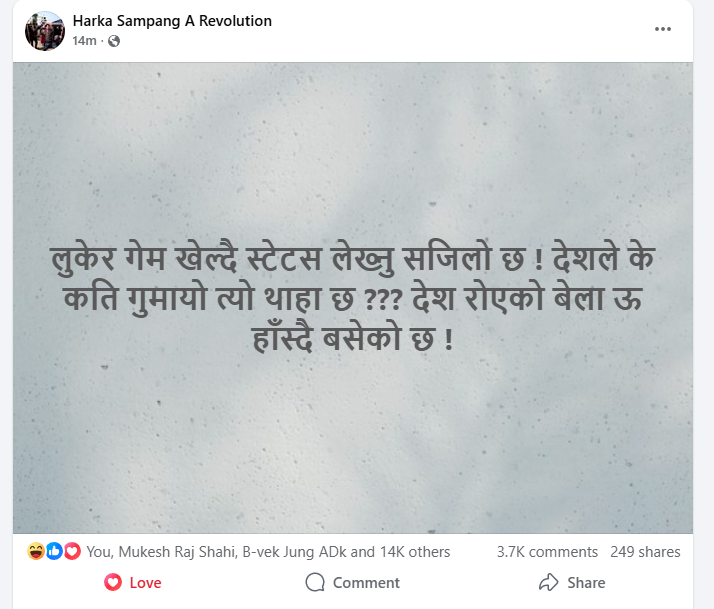Image resolution: width=714 pixels, height=609 pixels.
Task: View the 249 shares list
Action: [645, 552]
